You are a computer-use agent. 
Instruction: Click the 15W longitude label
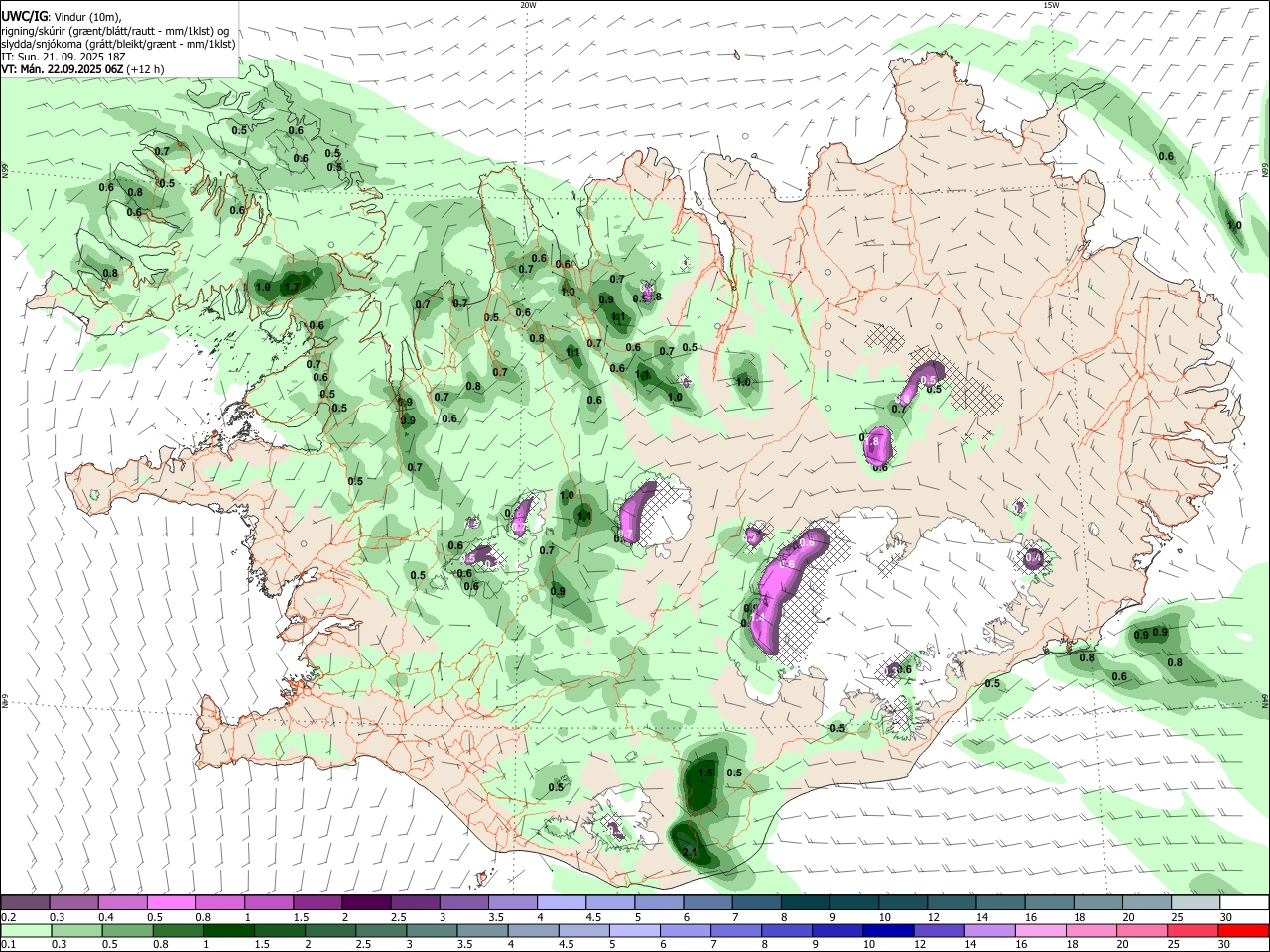click(1050, 5)
